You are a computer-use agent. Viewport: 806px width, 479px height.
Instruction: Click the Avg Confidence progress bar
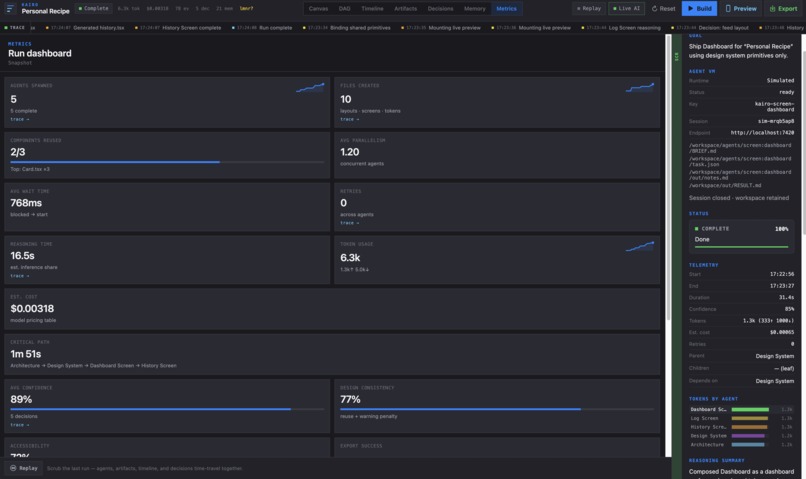pos(167,409)
